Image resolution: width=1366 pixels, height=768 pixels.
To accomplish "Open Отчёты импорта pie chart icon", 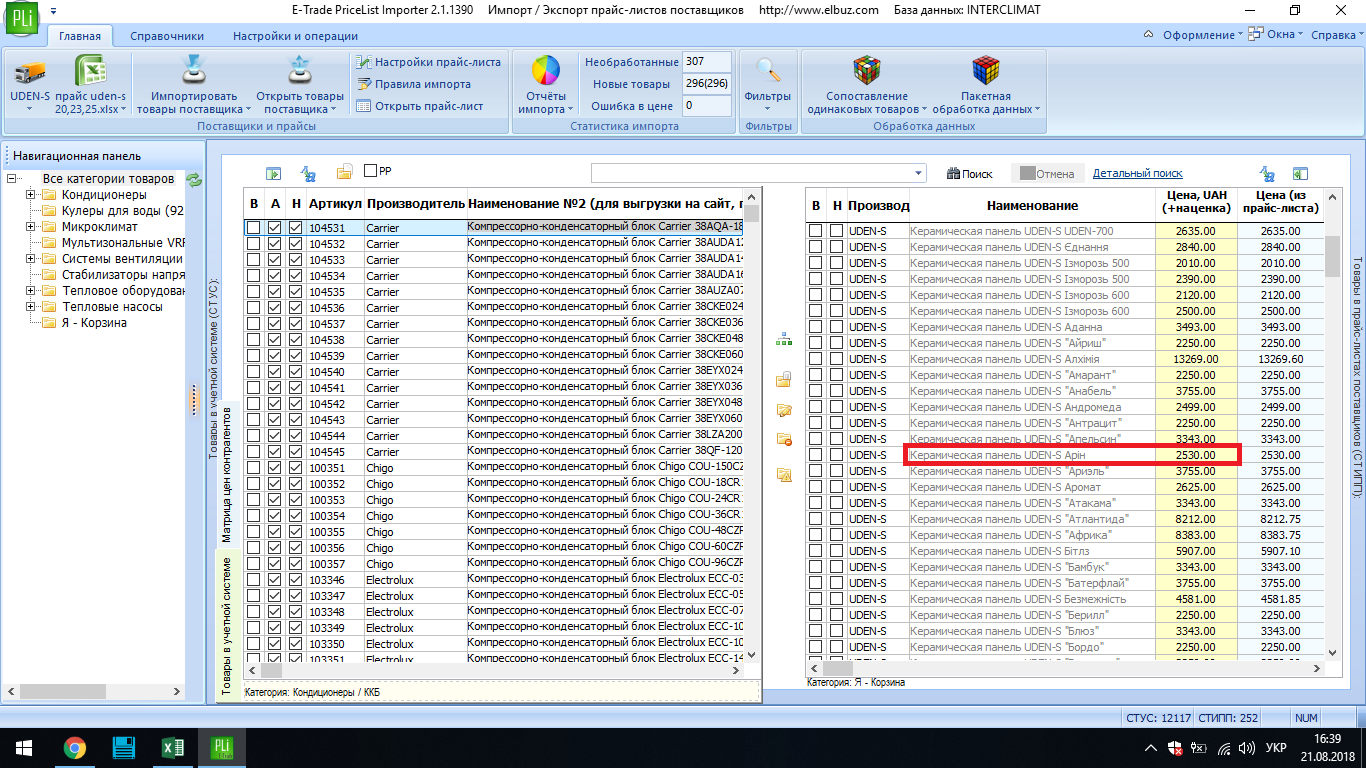I will (x=546, y=72).
